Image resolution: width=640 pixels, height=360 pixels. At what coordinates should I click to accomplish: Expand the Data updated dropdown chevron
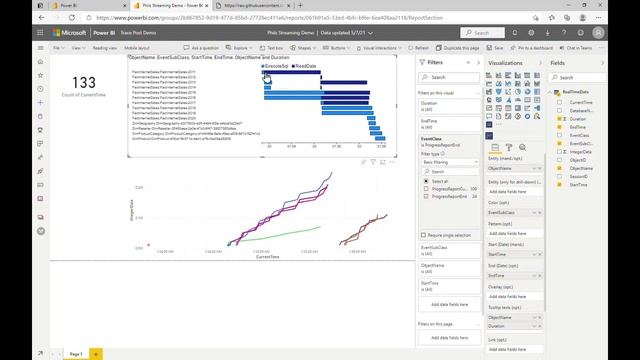click(x=371, y=33)
